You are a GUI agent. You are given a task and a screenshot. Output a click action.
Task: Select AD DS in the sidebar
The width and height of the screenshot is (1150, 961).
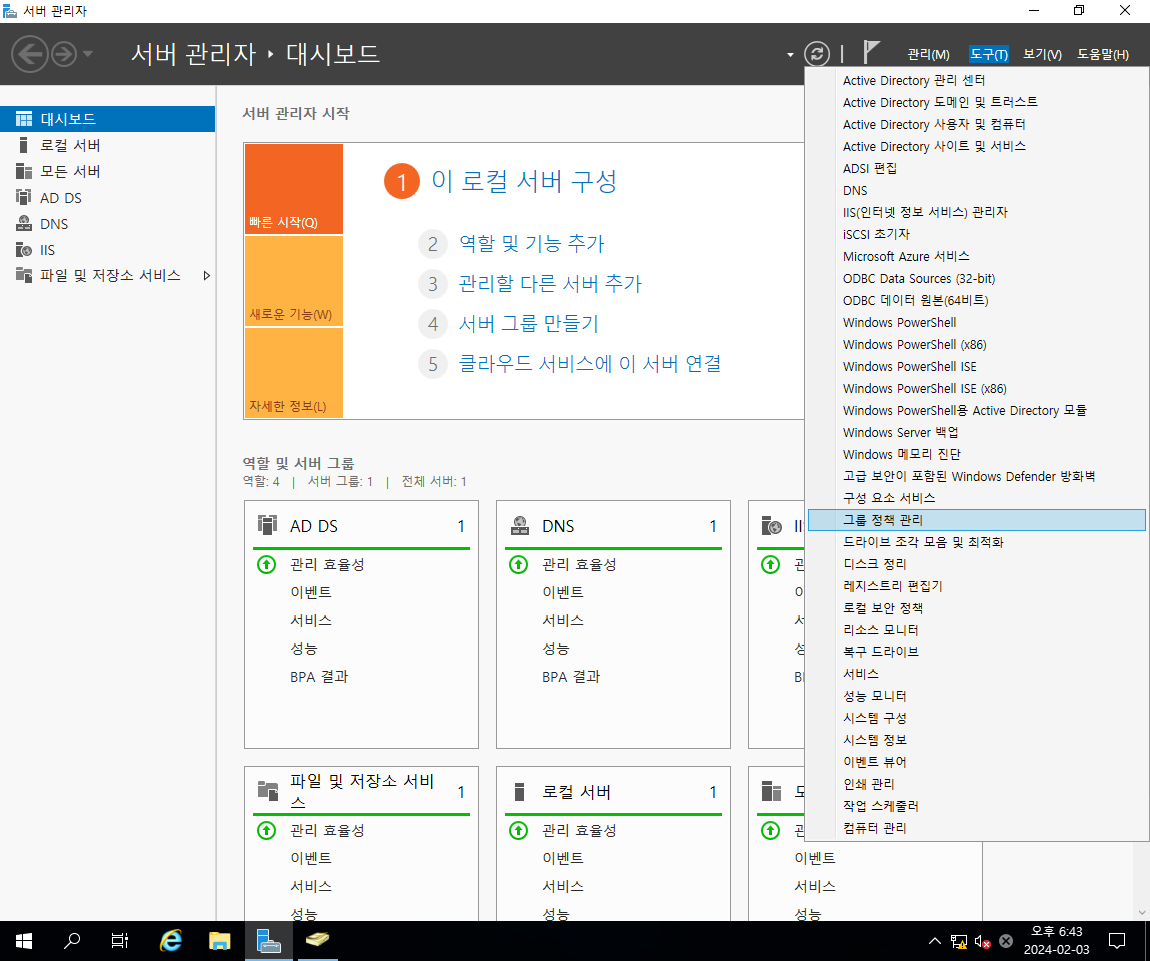click(x=107, y=197)
